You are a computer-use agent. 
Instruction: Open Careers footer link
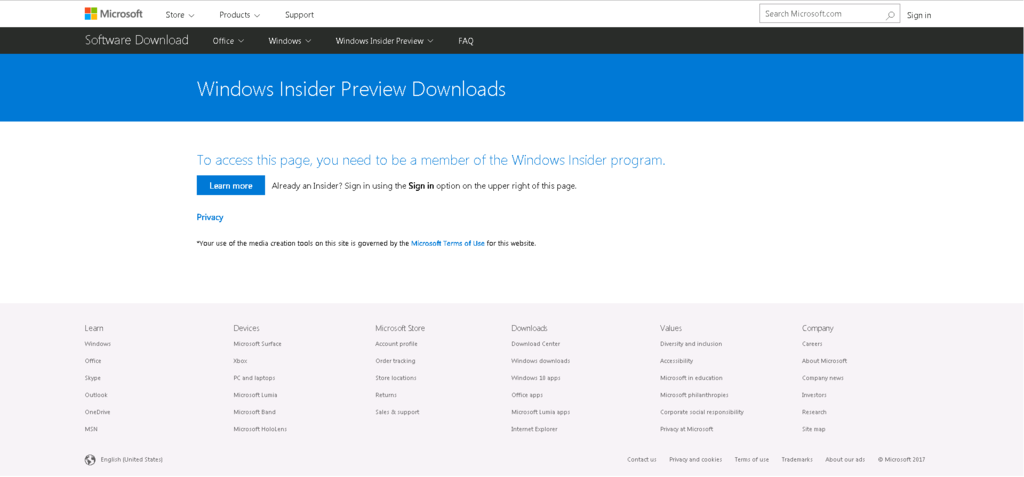(812, 344)
